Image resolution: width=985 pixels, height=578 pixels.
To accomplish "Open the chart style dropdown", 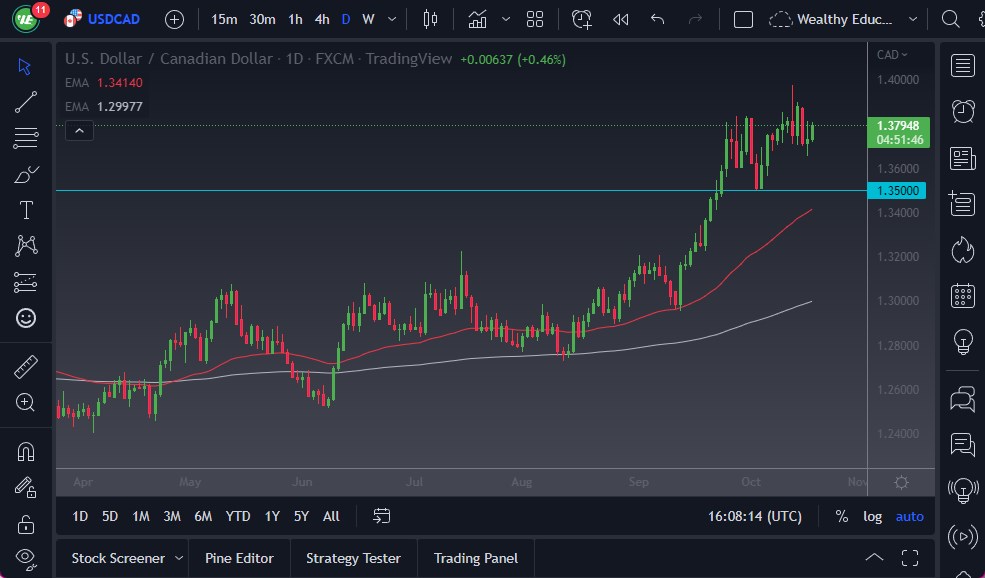I will tap(432, 18).
